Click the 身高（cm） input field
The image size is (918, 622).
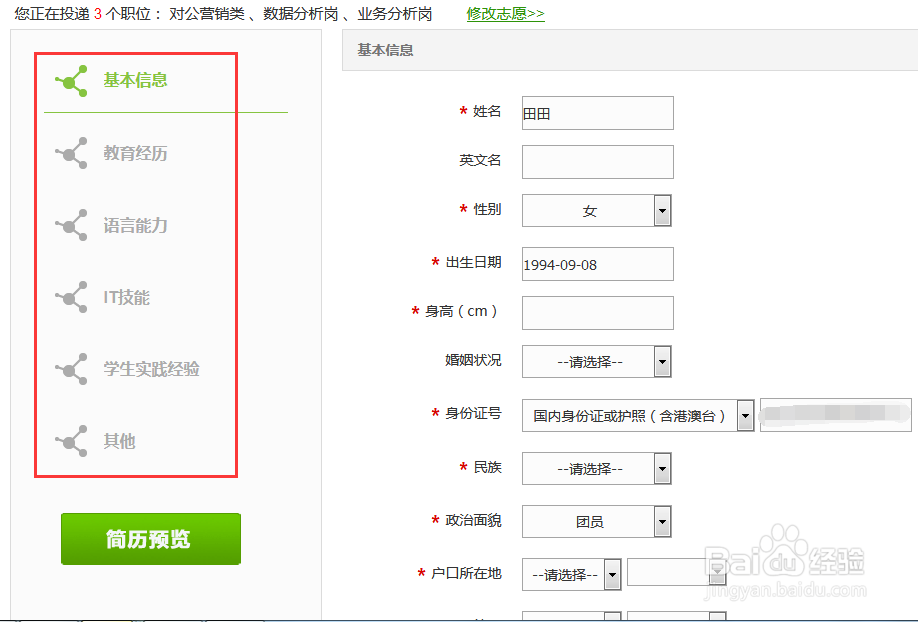pyautogui.click(x=598, y=313)
